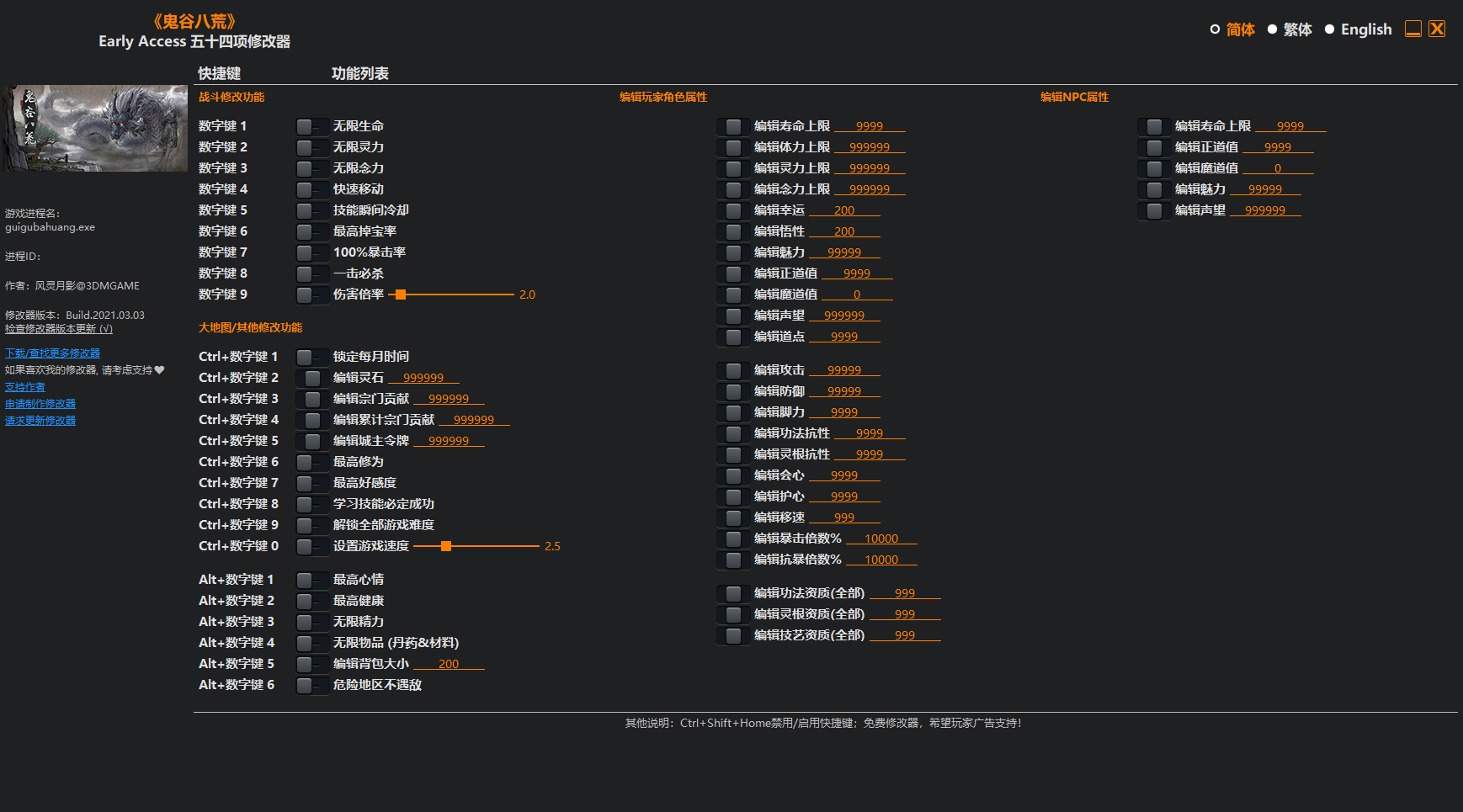Apply NPC 编辑正道值 button
Image resolution: width=1463 pixels, height=812 pixels.
click(x=1154, y=147)
